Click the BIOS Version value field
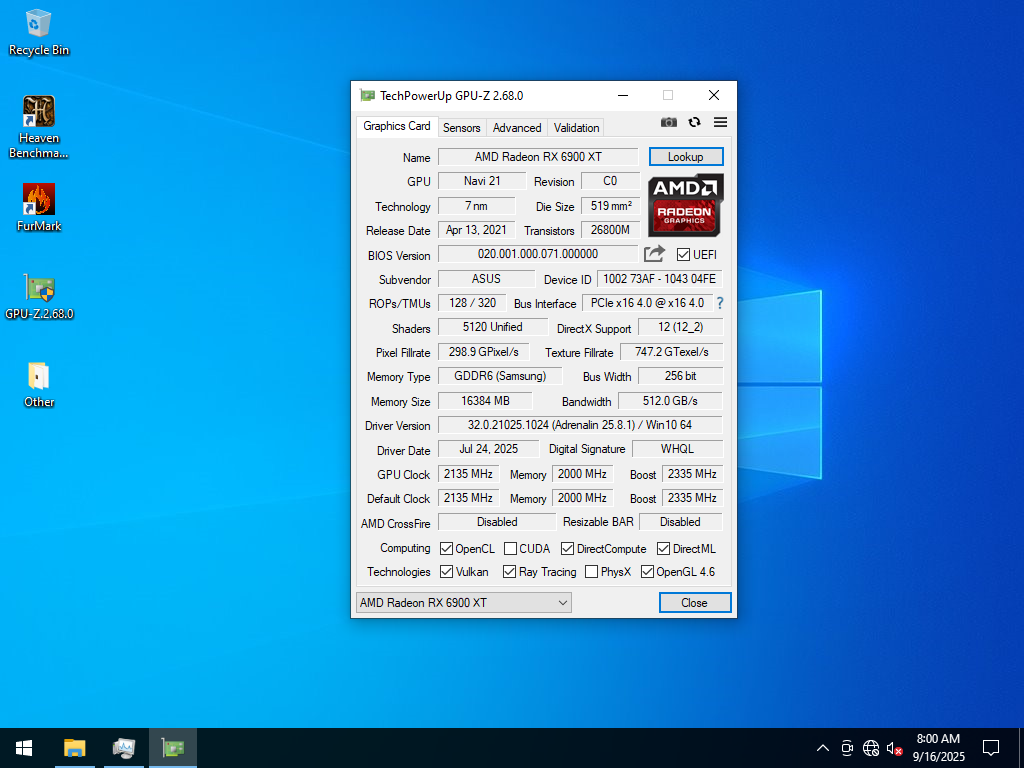1024x768 pixels. point(537,254)
